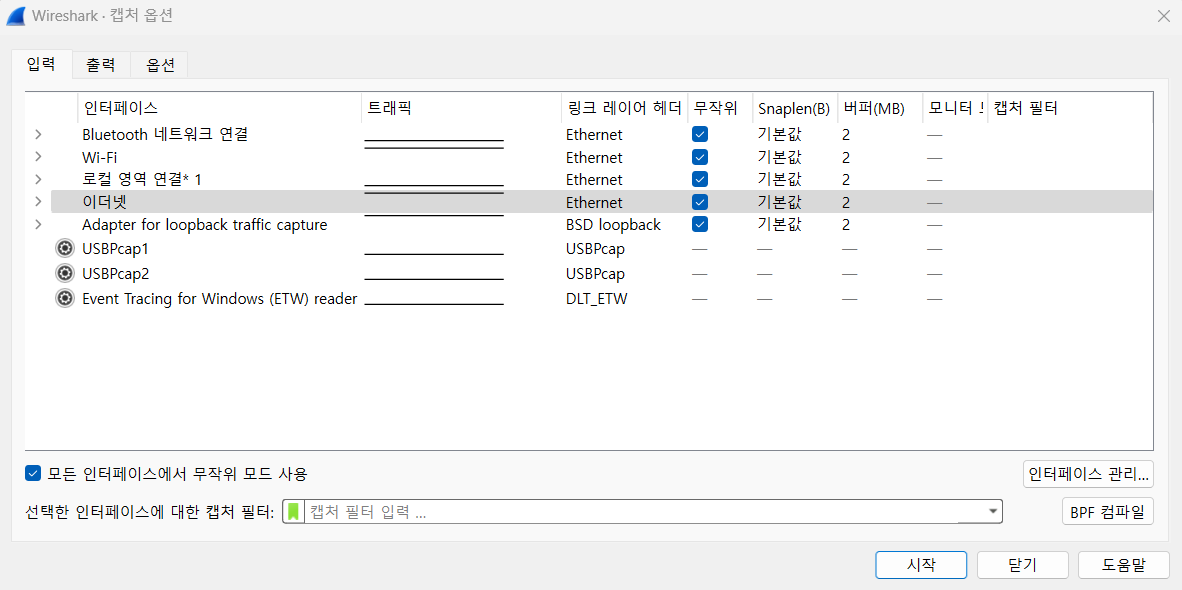Uncheck 모든 인터페이스에서 무작위 모드 사용
This screenshot has height=590, width=1182.
click(32, 473)
